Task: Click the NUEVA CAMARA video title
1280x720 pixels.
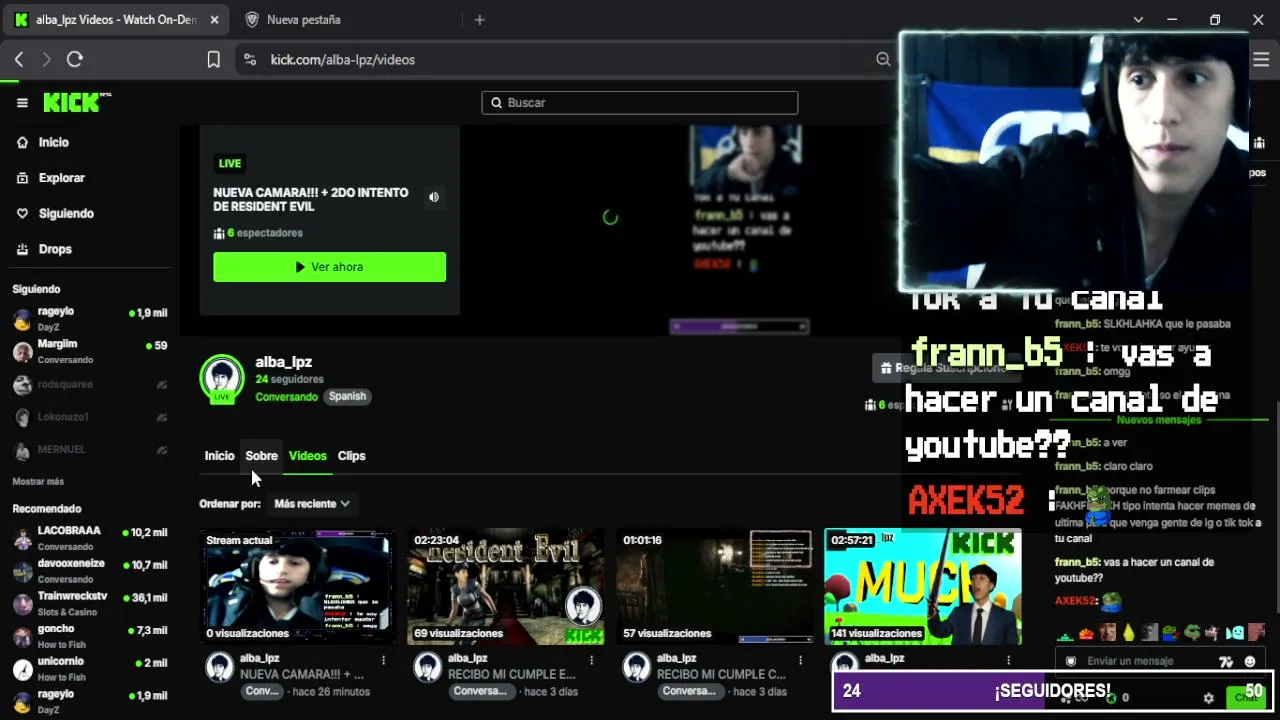Action: point(302,675)
